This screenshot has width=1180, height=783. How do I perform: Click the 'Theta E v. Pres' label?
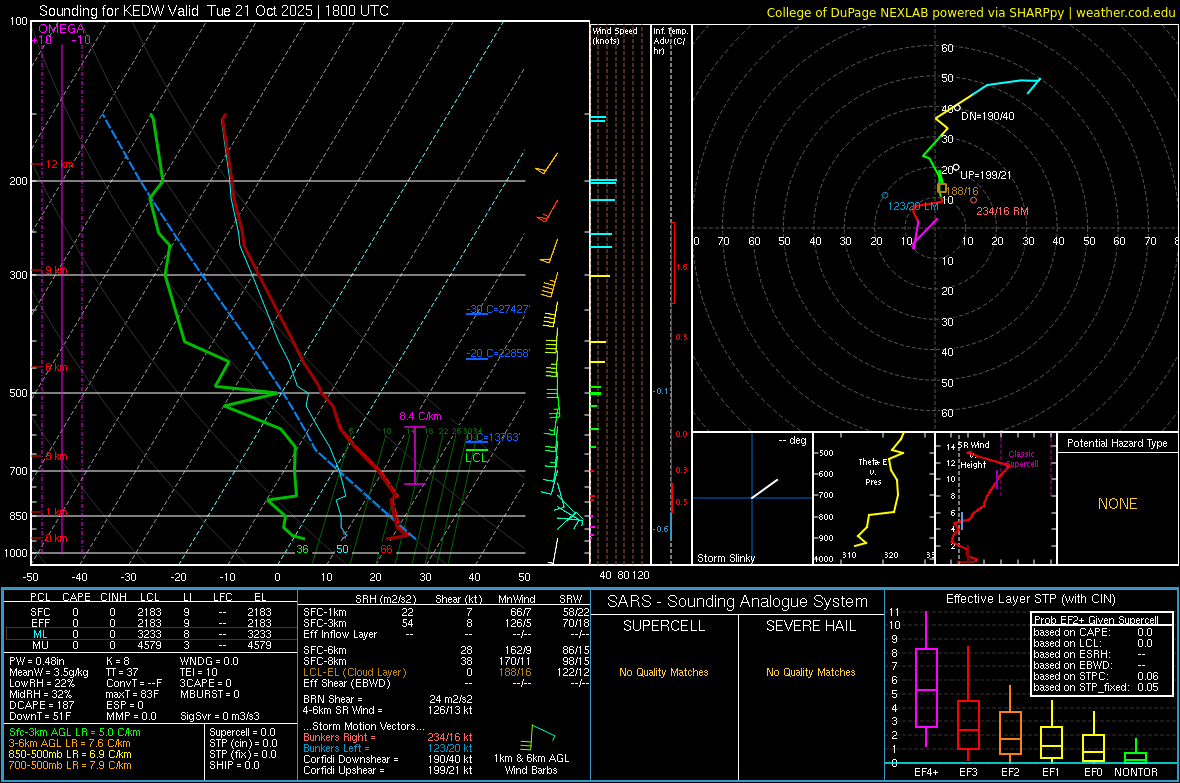[x=873, y=471]
